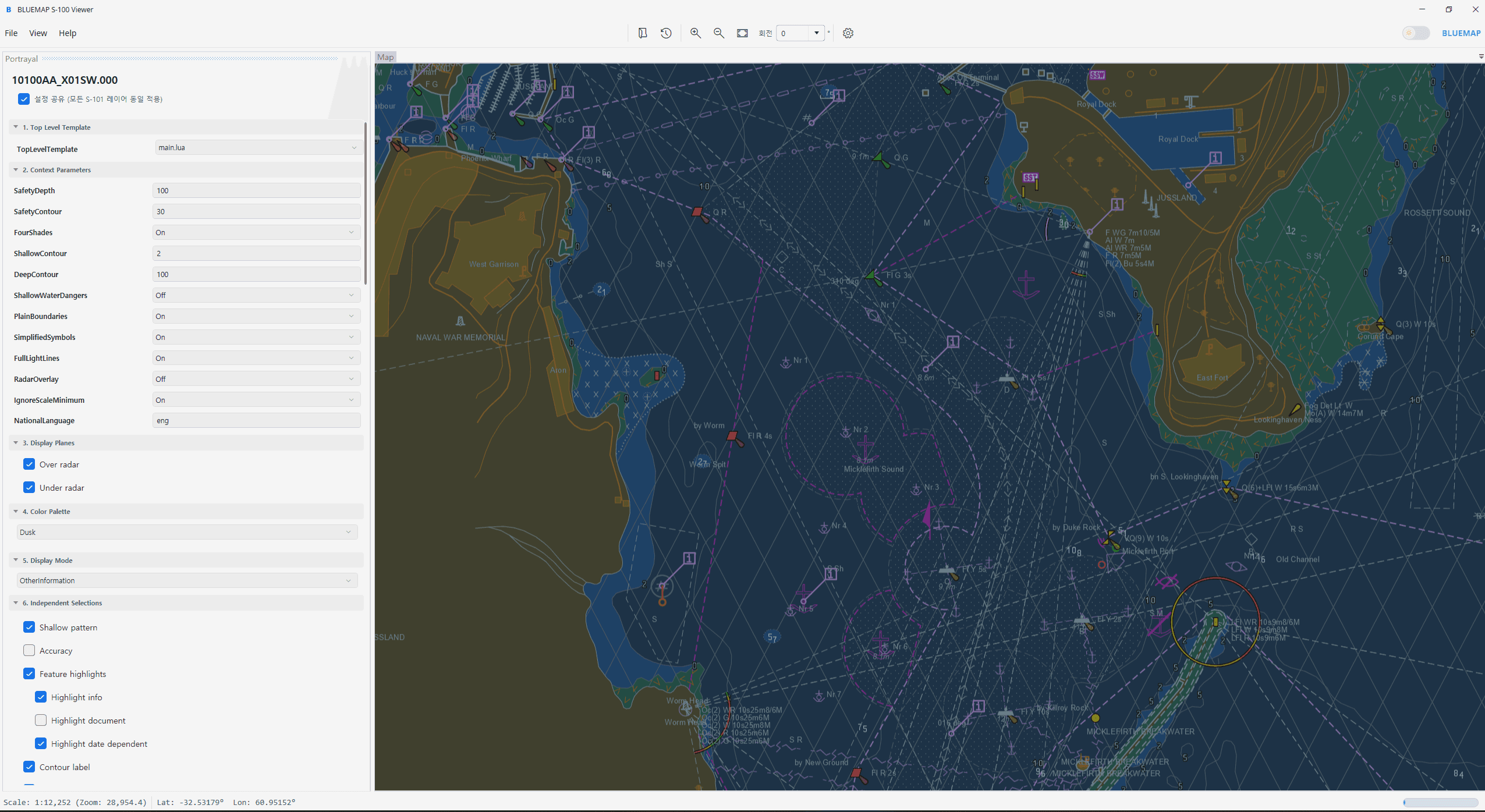1485x812 pixels.
Task: Click the red beacon on Alon islet
Action: click(x=657, y=375)
